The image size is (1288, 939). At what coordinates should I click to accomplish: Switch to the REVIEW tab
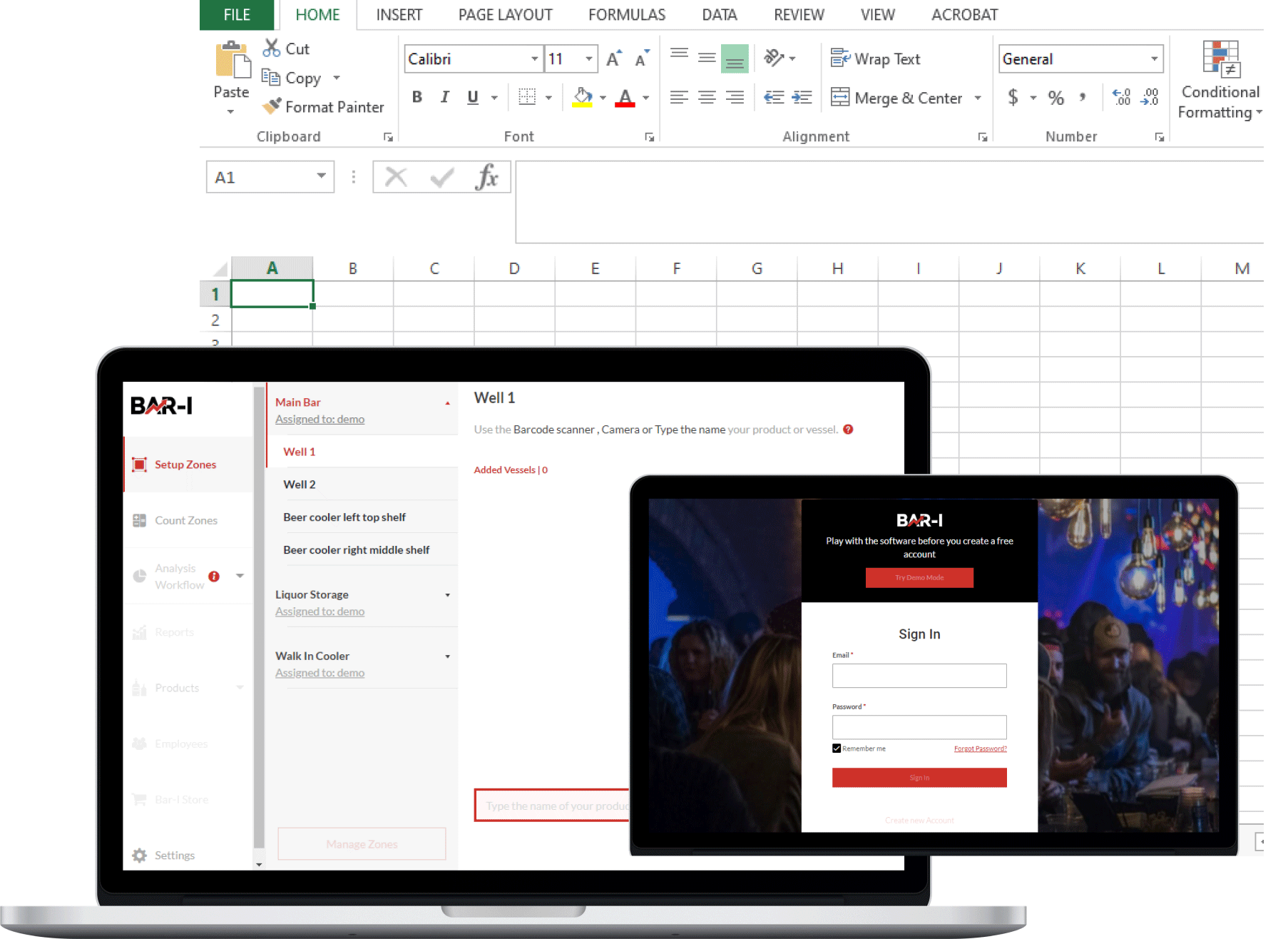799,15
